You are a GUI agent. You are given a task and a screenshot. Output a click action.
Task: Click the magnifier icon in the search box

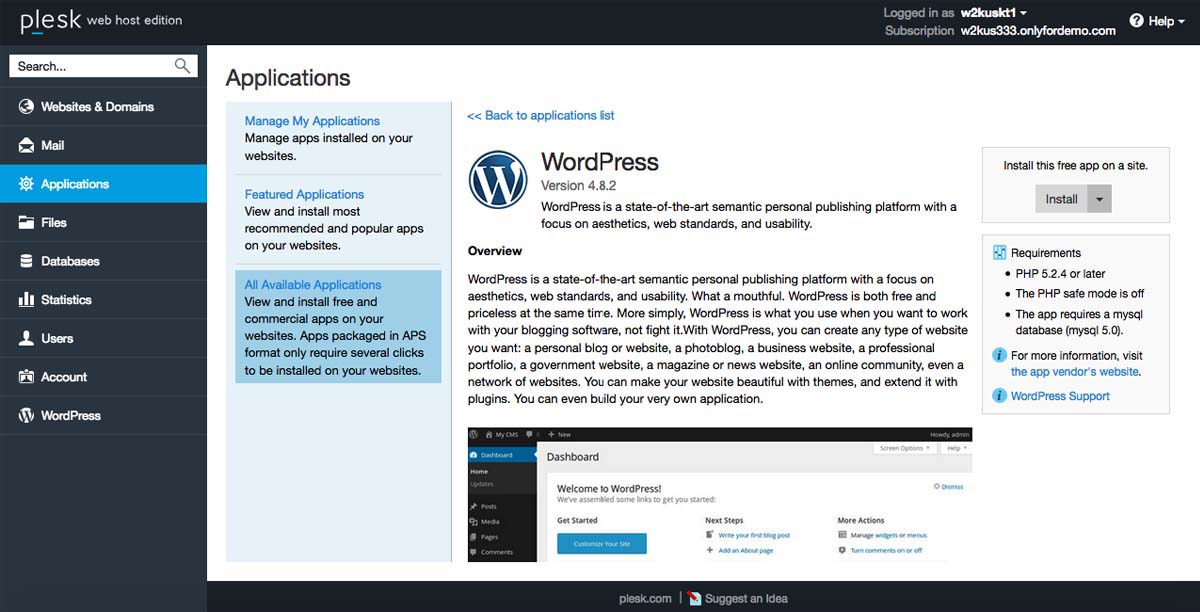(x=182, y=66)
